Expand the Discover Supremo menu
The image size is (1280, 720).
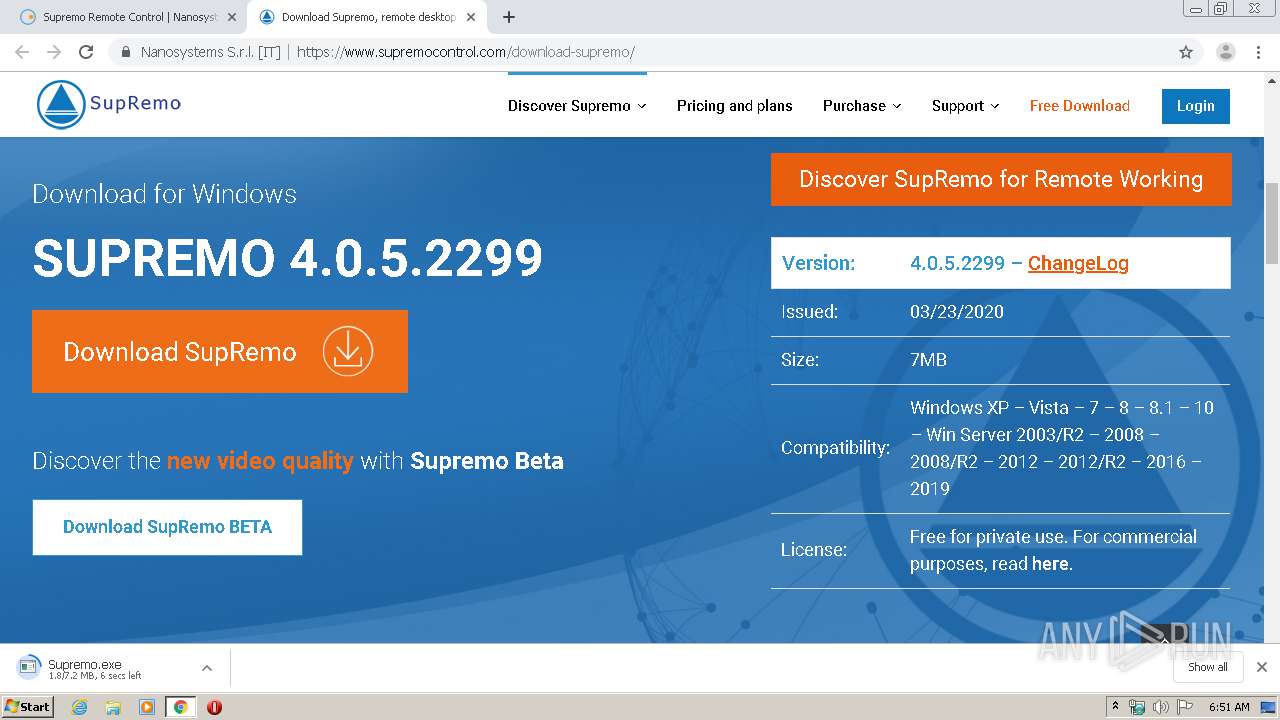[x=577, y=106]
